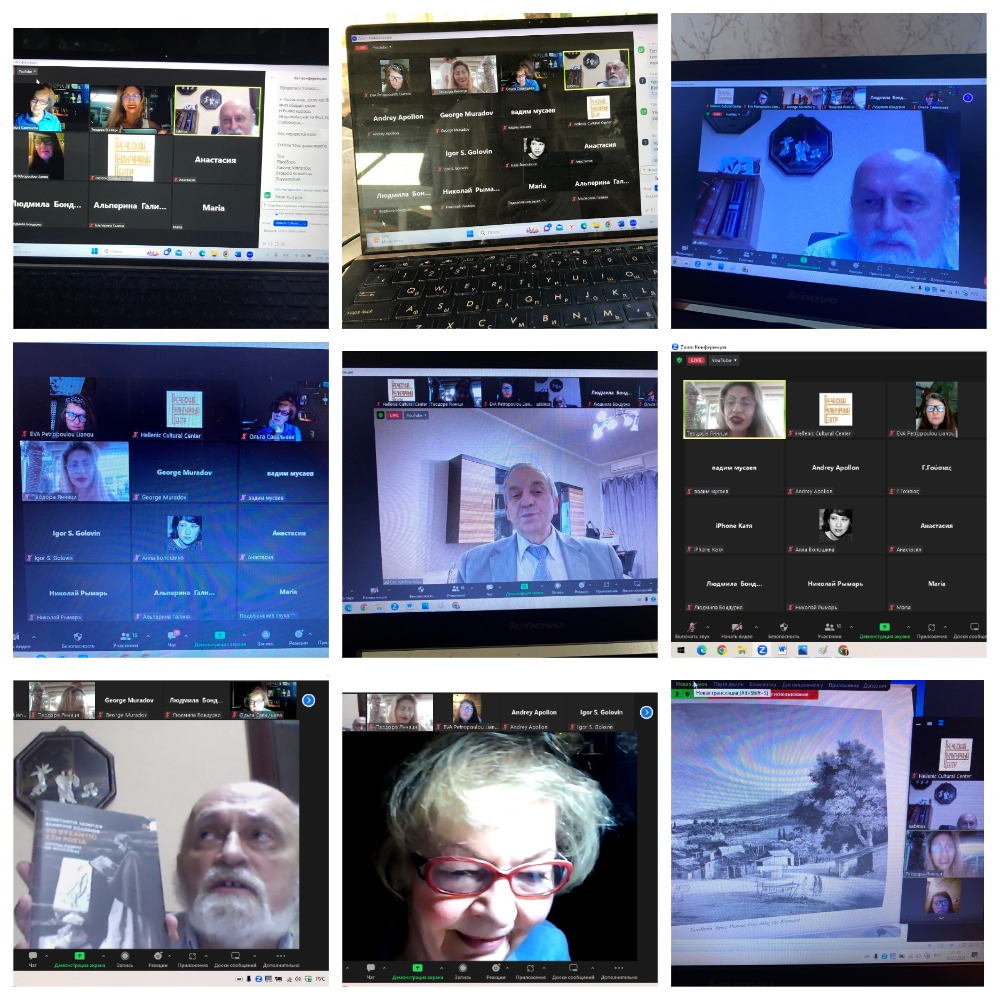Viewport: 1000px width, 1000px height.
Task: Select Igor S. Golovin thumbnail above red-glasses woman
Action: point(601,713)
